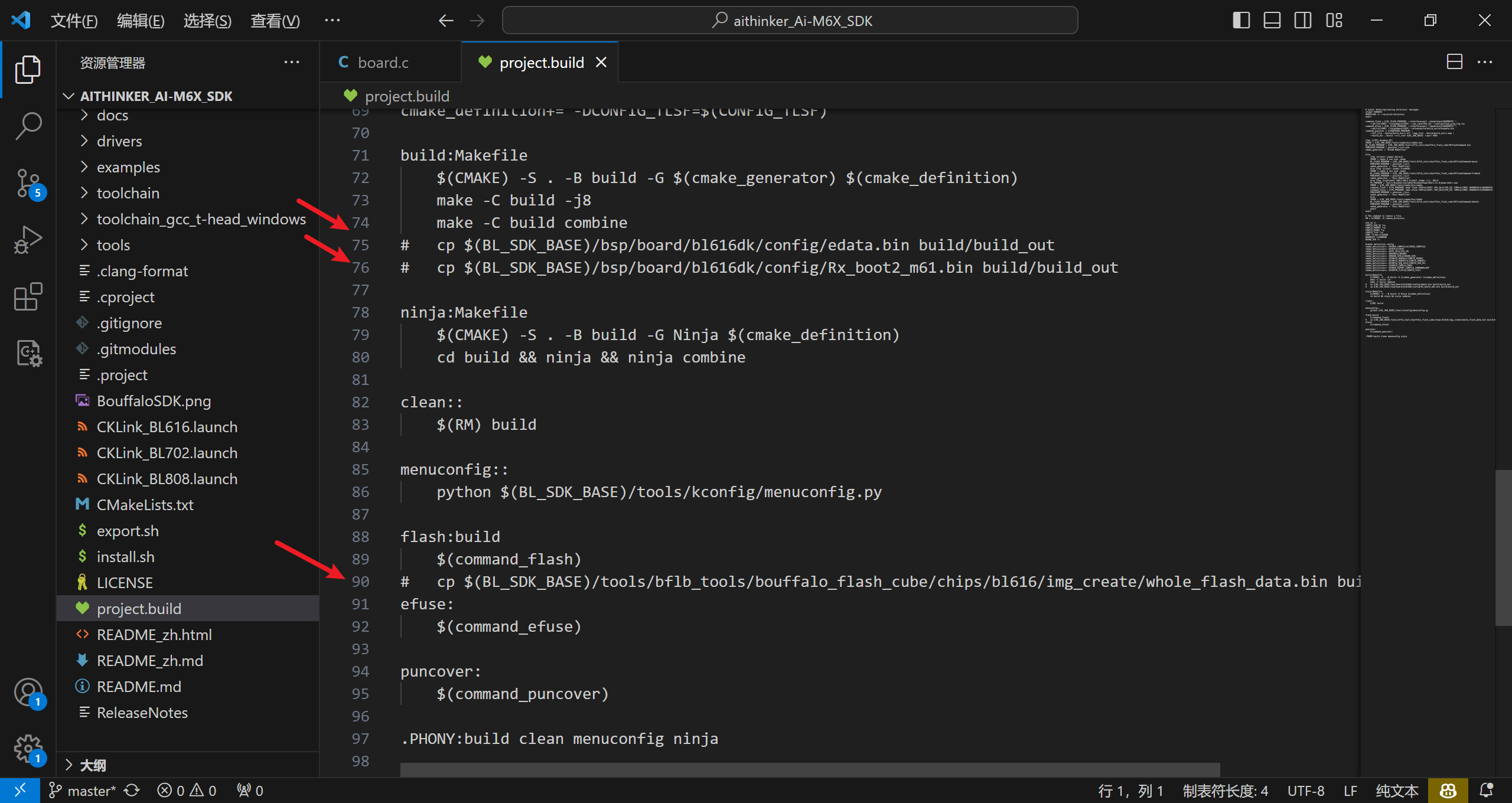Select the project.build editor tab

[x=541, y=62]
